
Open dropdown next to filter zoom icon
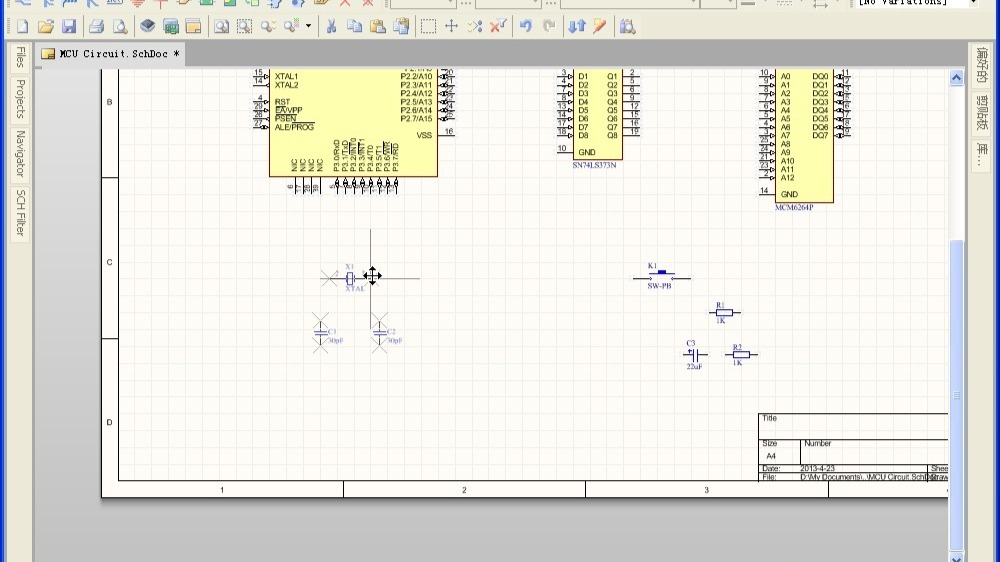(308, 26)
